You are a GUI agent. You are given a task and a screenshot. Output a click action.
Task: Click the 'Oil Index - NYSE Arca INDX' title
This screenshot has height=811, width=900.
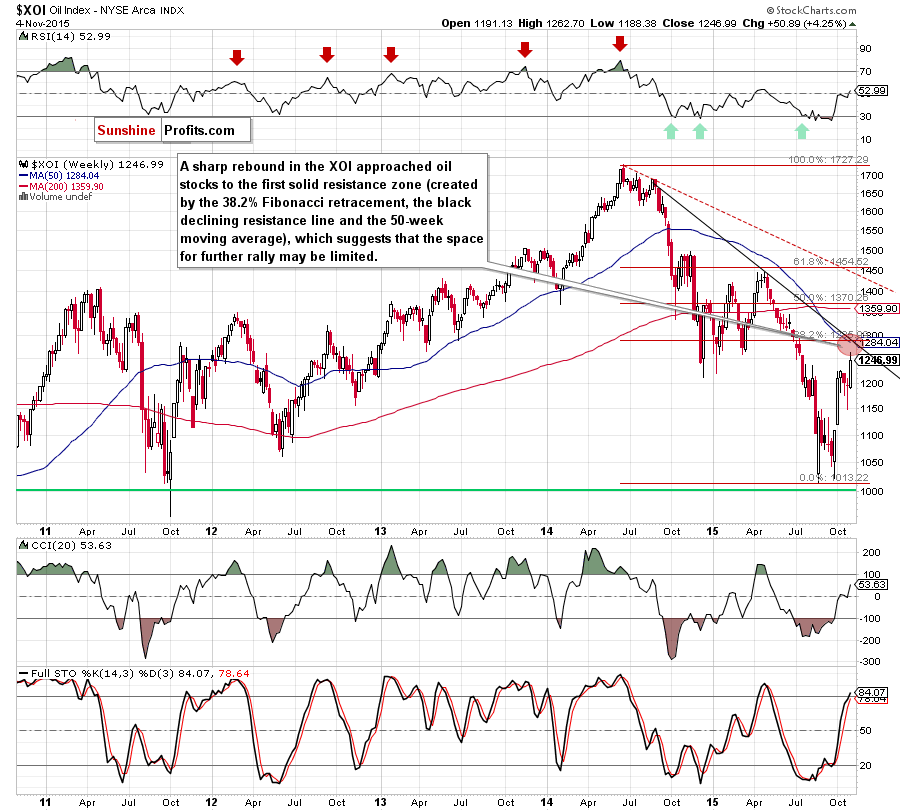[117, 10]
